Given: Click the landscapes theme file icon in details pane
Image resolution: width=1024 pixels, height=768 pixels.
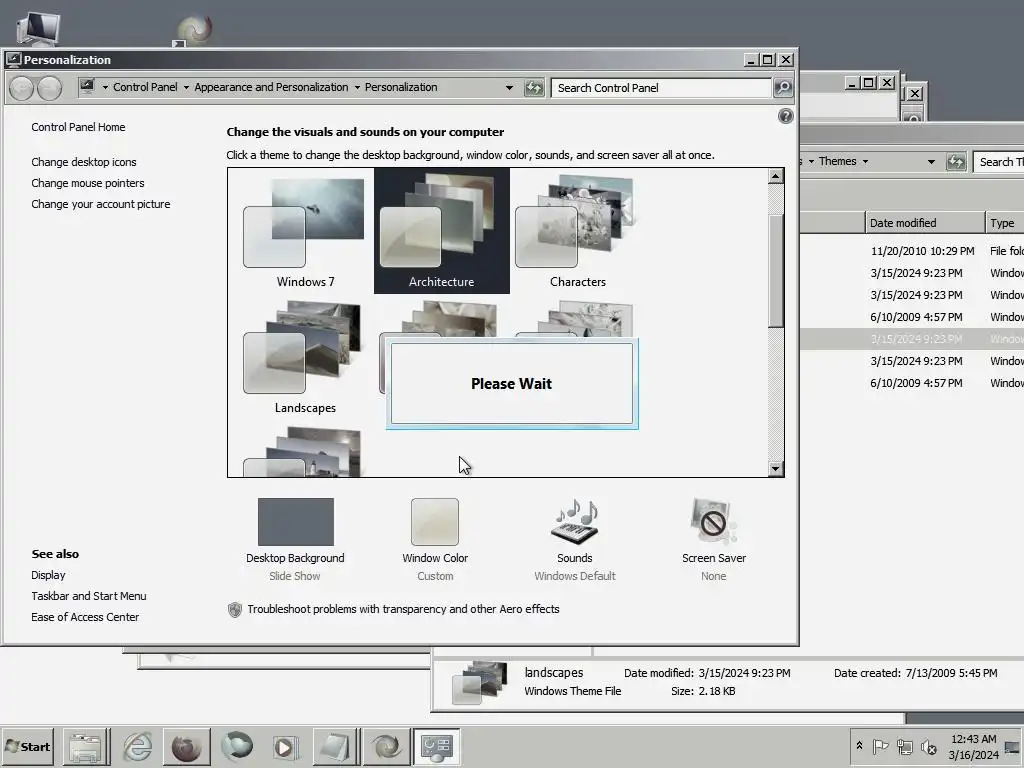Looking at the screenshot, I should click(480, 682).
